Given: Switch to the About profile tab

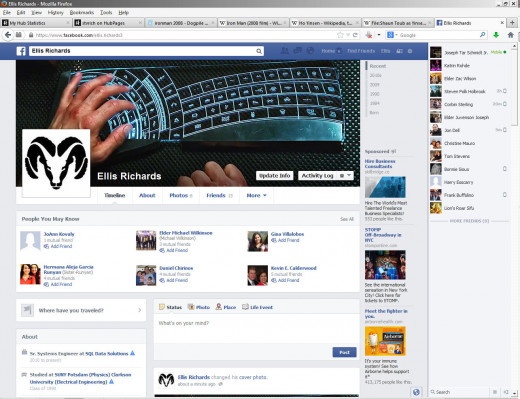Looking at the screenshot, I should tap(147, 195).
